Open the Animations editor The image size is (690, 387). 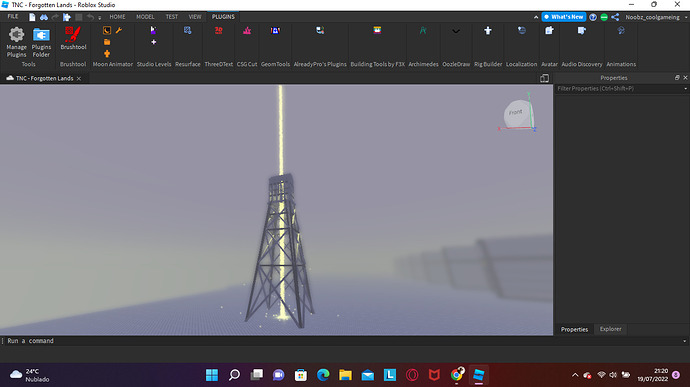click(621, 30)
